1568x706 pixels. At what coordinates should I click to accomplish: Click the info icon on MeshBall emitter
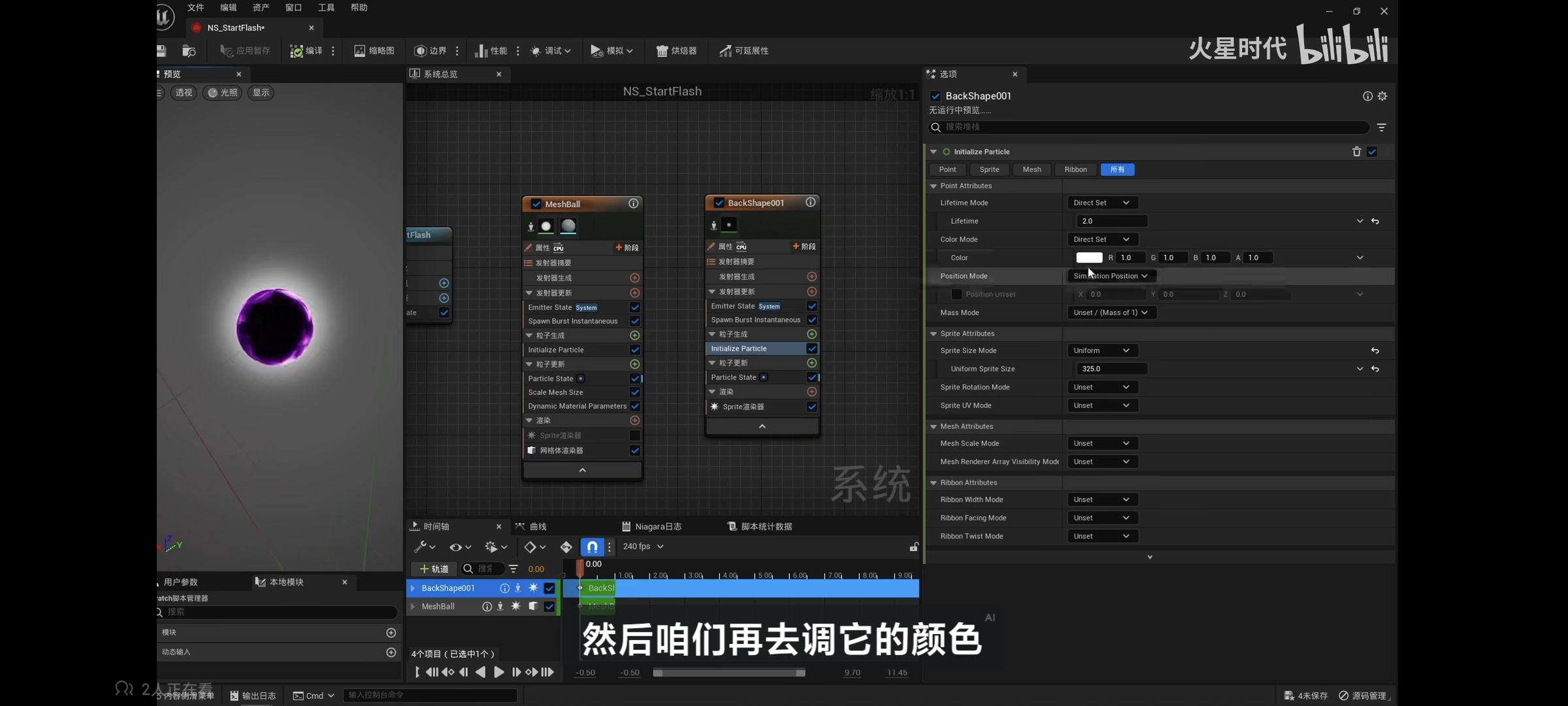pyautogui.click(x=633, y=204)
